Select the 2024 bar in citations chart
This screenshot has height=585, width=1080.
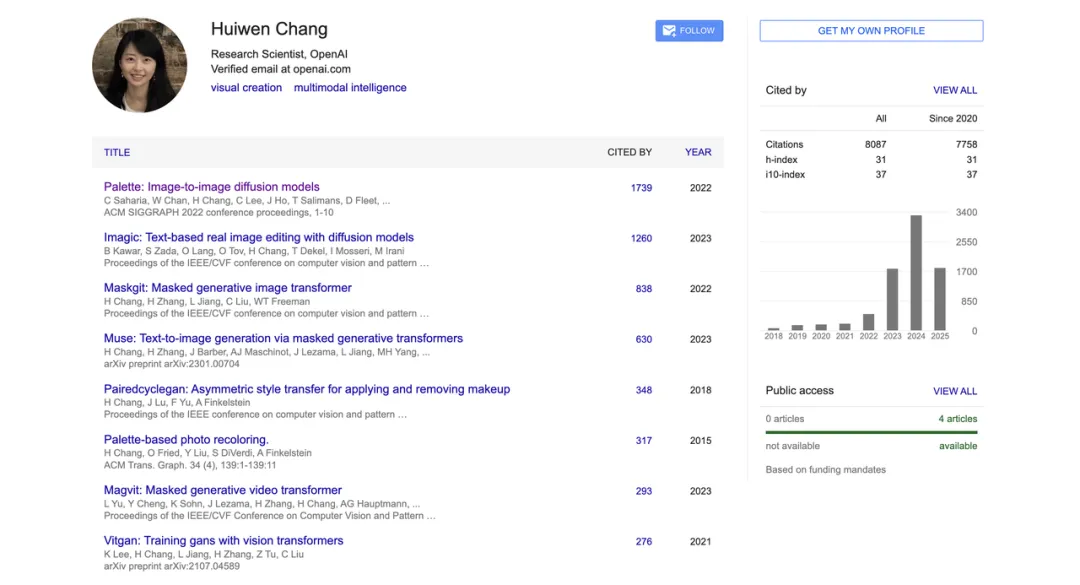(x=916, y=272)
